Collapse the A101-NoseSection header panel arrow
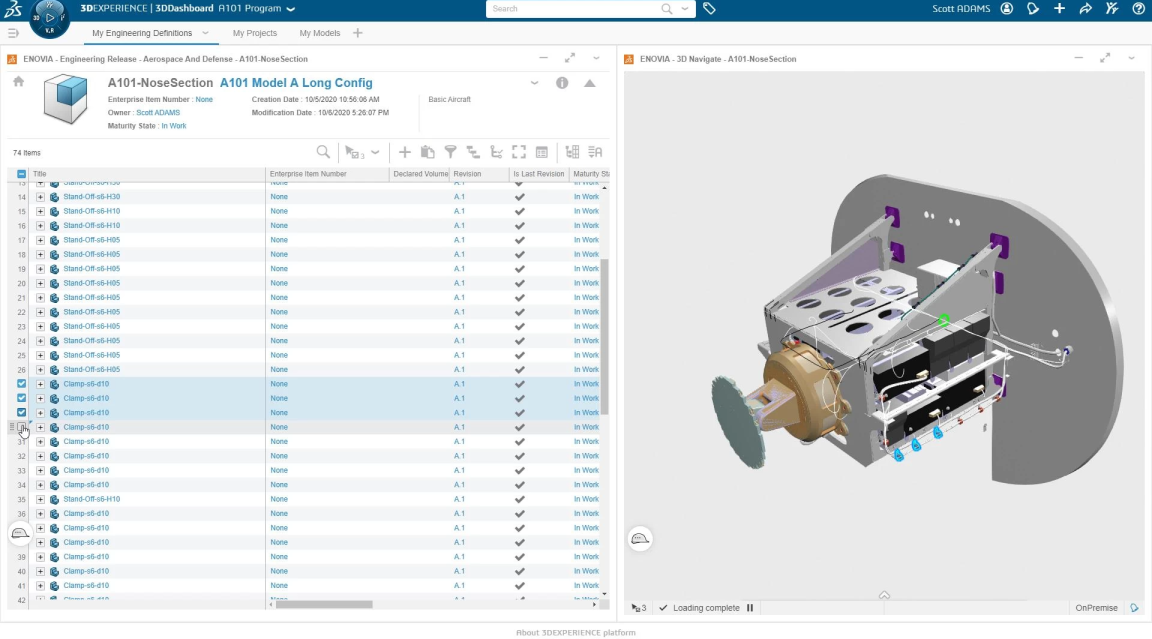The width and height of the screenshot is (1152, 639). pos(590,84)
